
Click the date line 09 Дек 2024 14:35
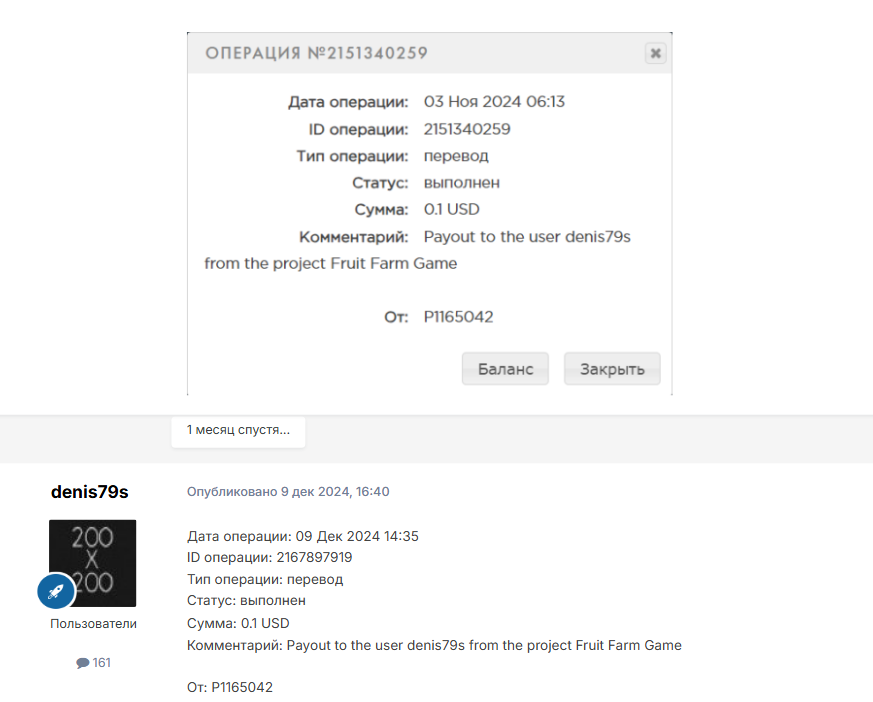coord(303,536)
